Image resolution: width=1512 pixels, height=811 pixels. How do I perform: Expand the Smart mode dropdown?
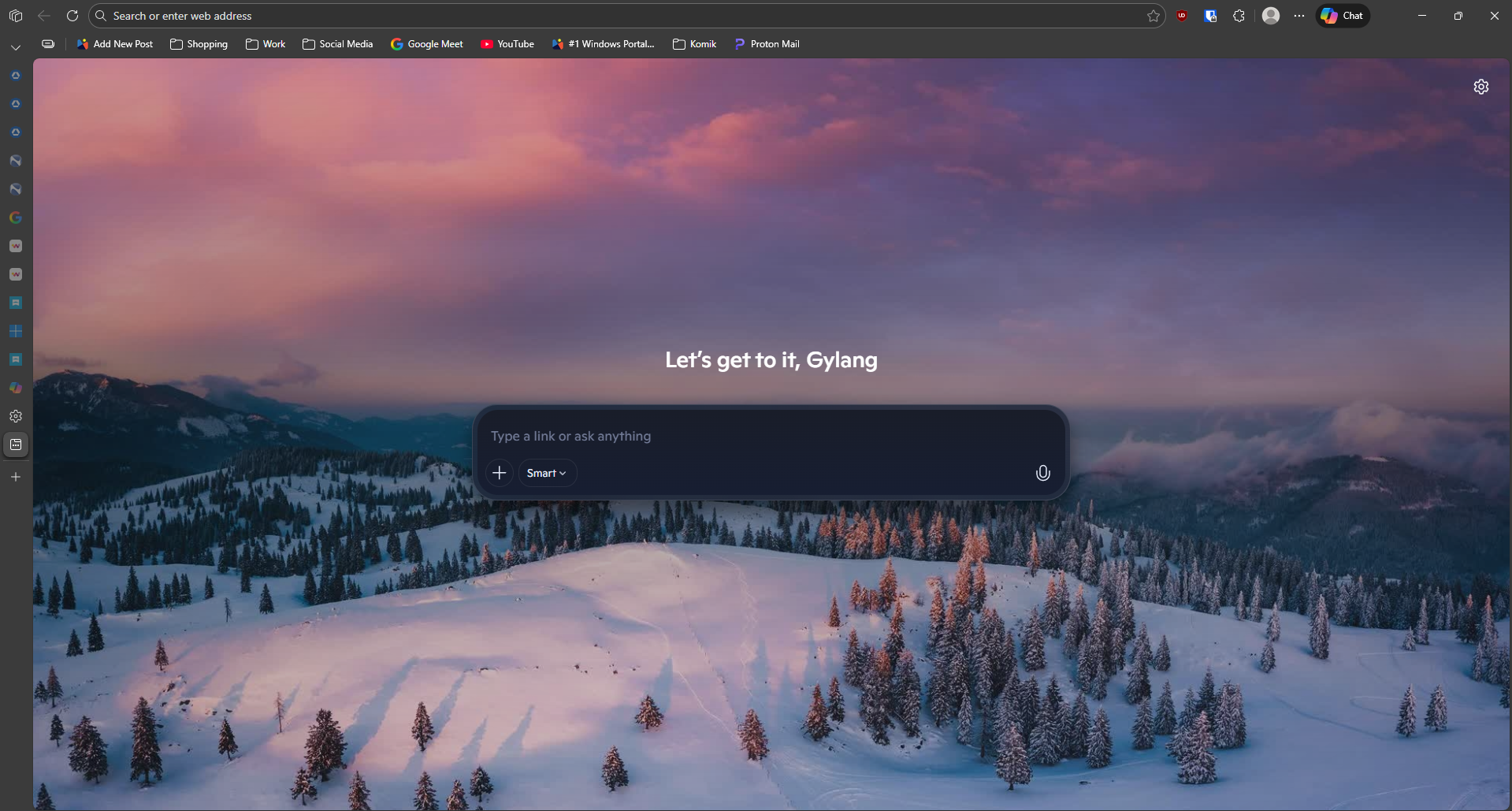(x=547, y=473)
